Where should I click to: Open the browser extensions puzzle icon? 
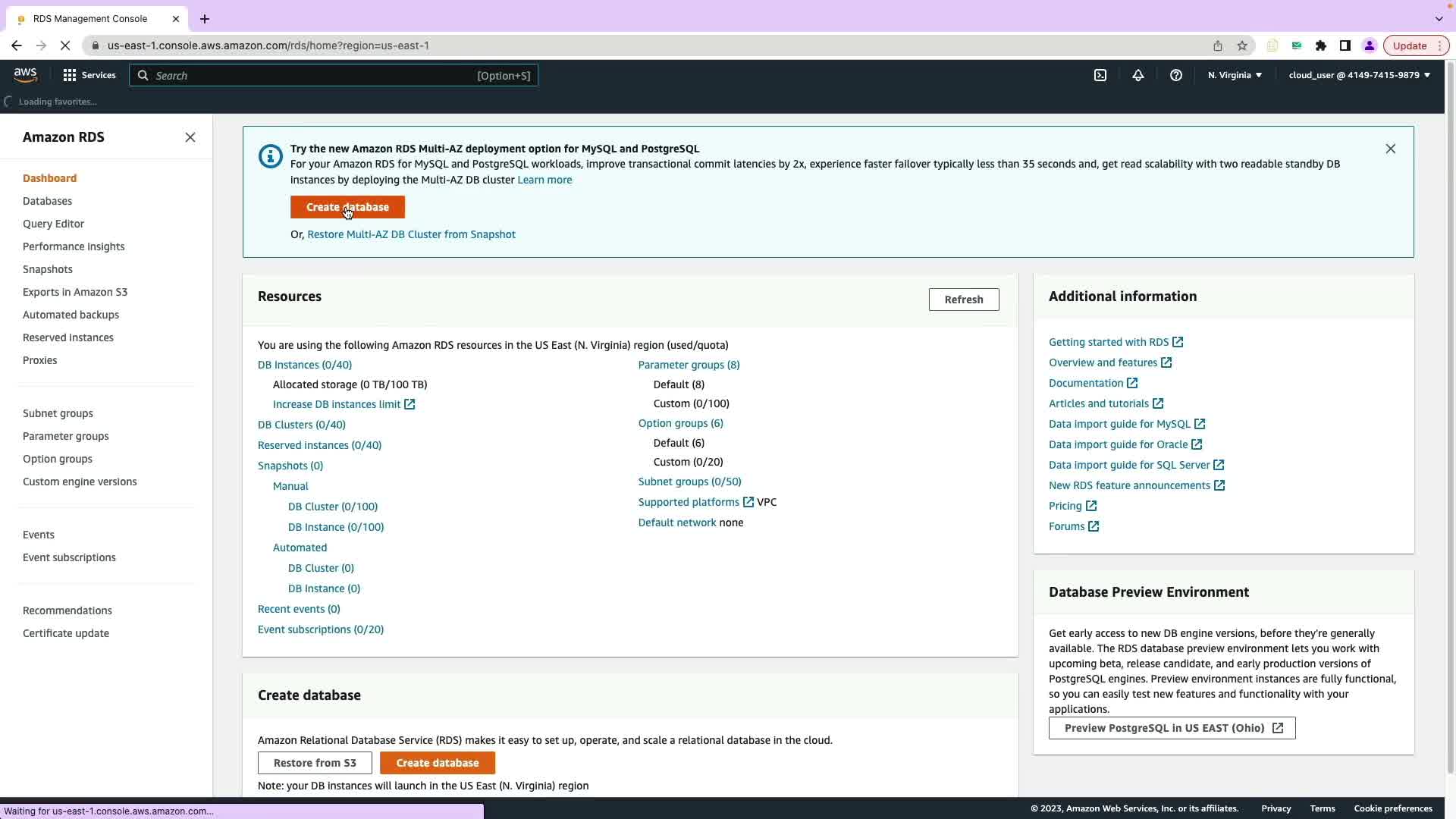(1321, 45)
